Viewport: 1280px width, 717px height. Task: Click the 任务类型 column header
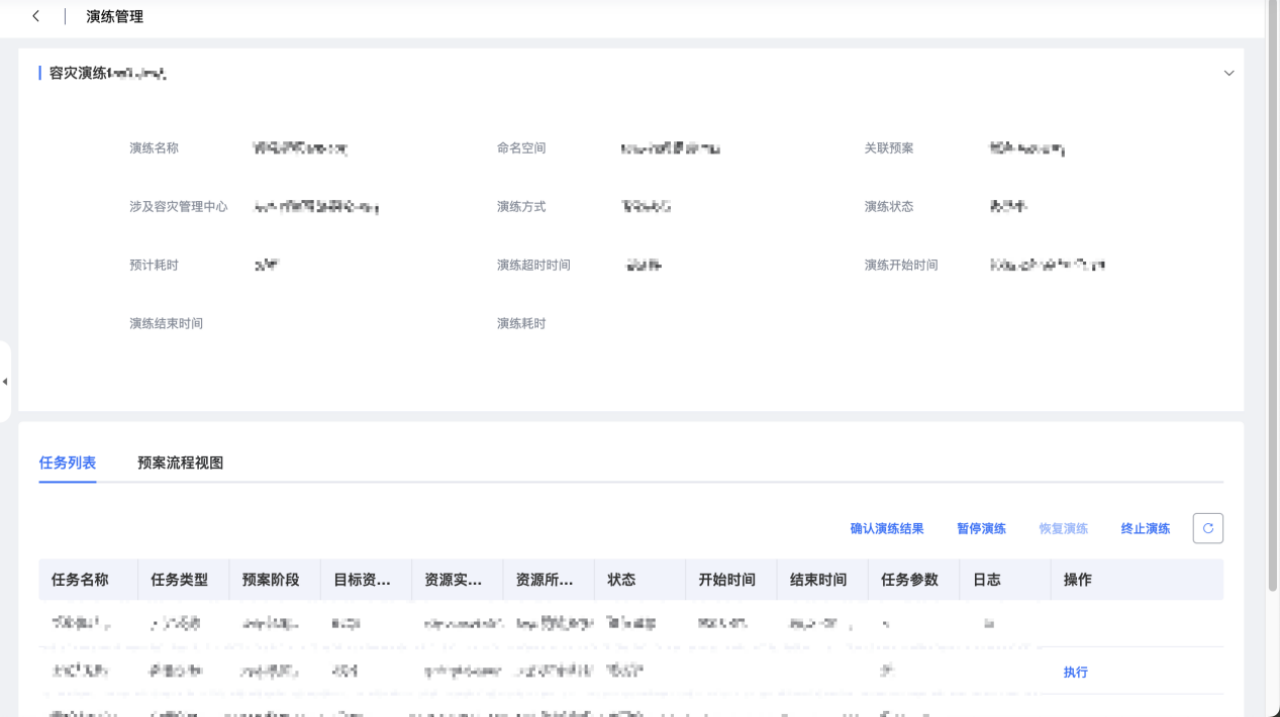click(179, 580)
